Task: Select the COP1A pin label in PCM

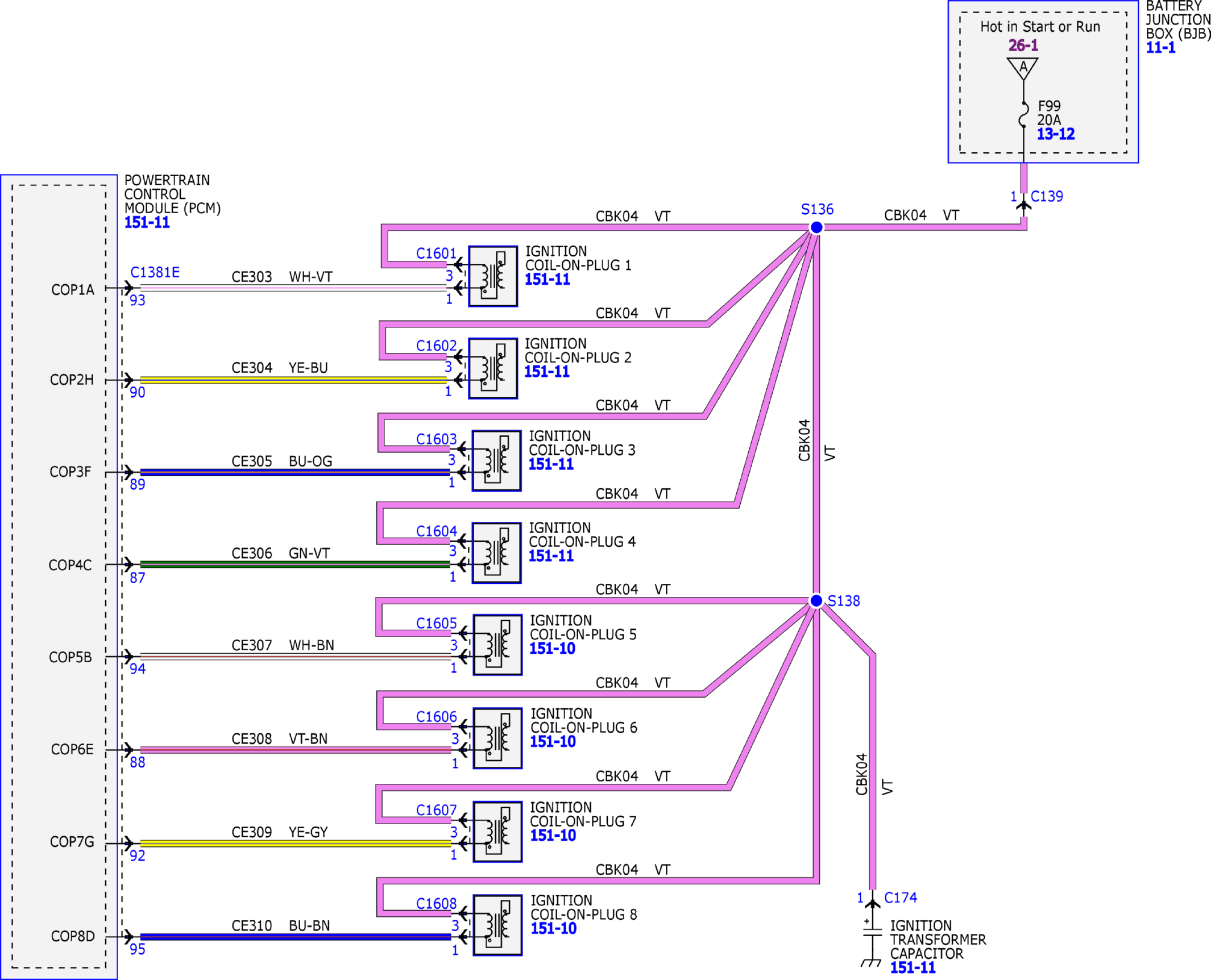Action: click(x=73, y=290)
